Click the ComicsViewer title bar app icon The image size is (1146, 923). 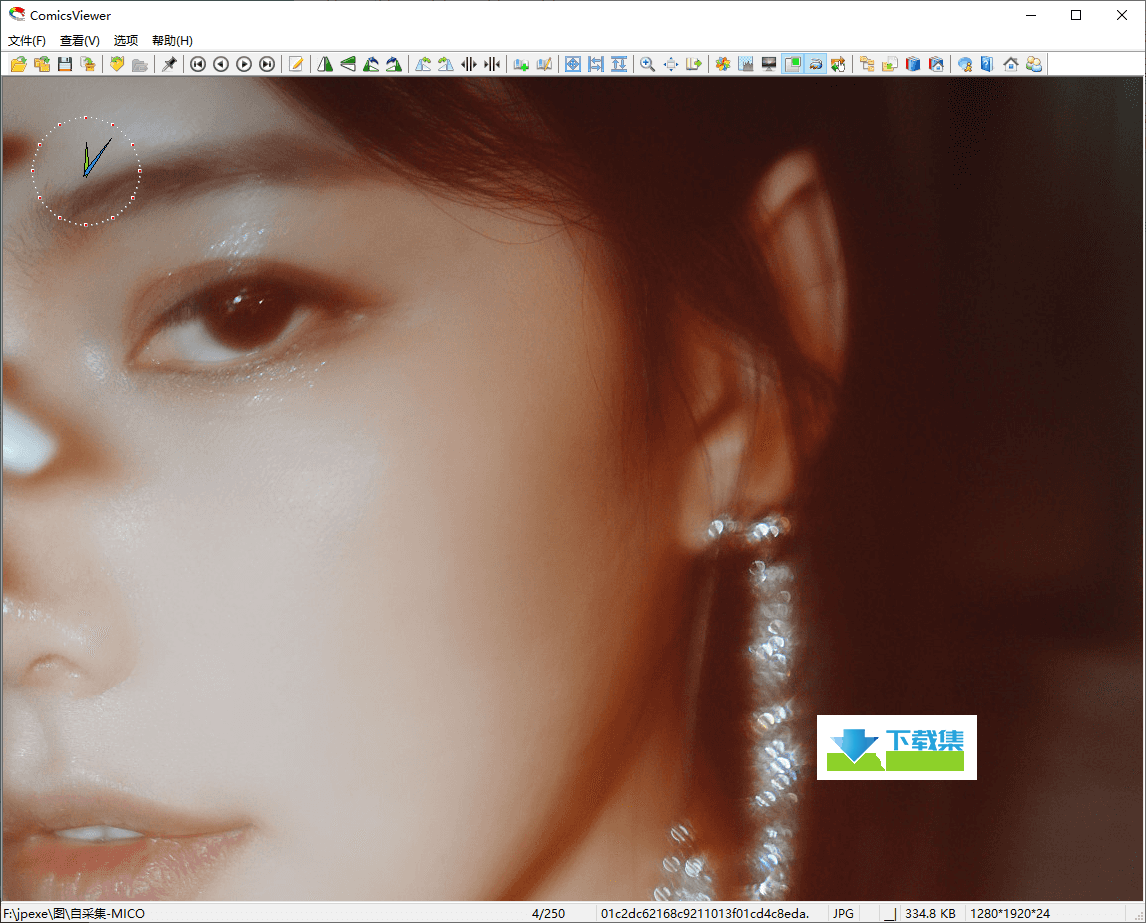coord(17,15)
